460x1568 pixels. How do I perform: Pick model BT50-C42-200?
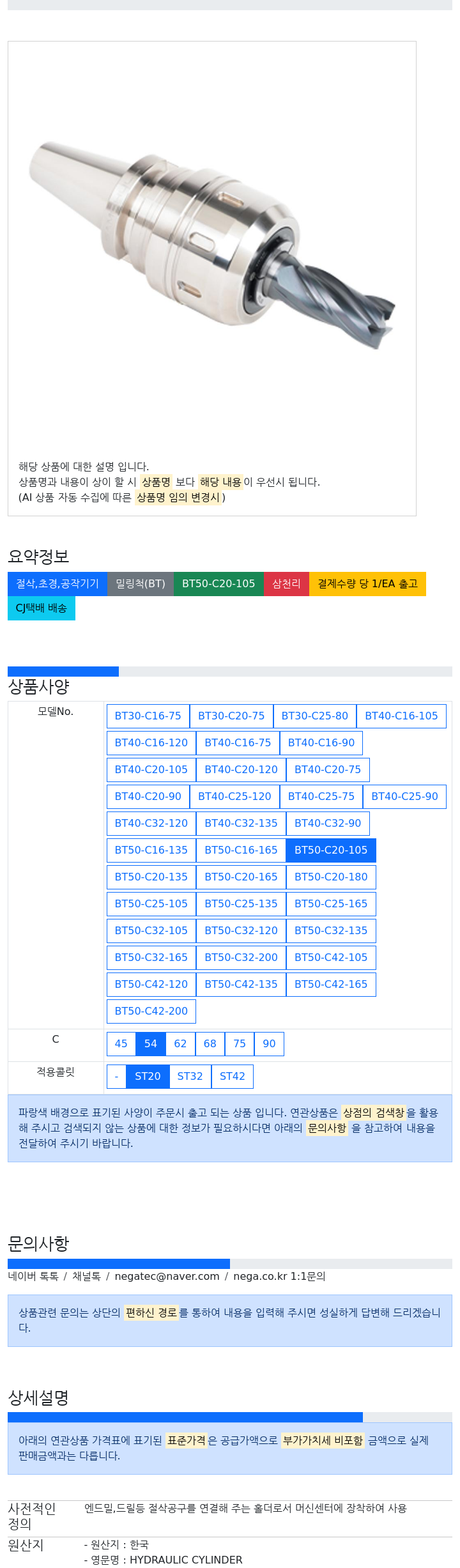pyautogui.click(x=151, y=1011)
